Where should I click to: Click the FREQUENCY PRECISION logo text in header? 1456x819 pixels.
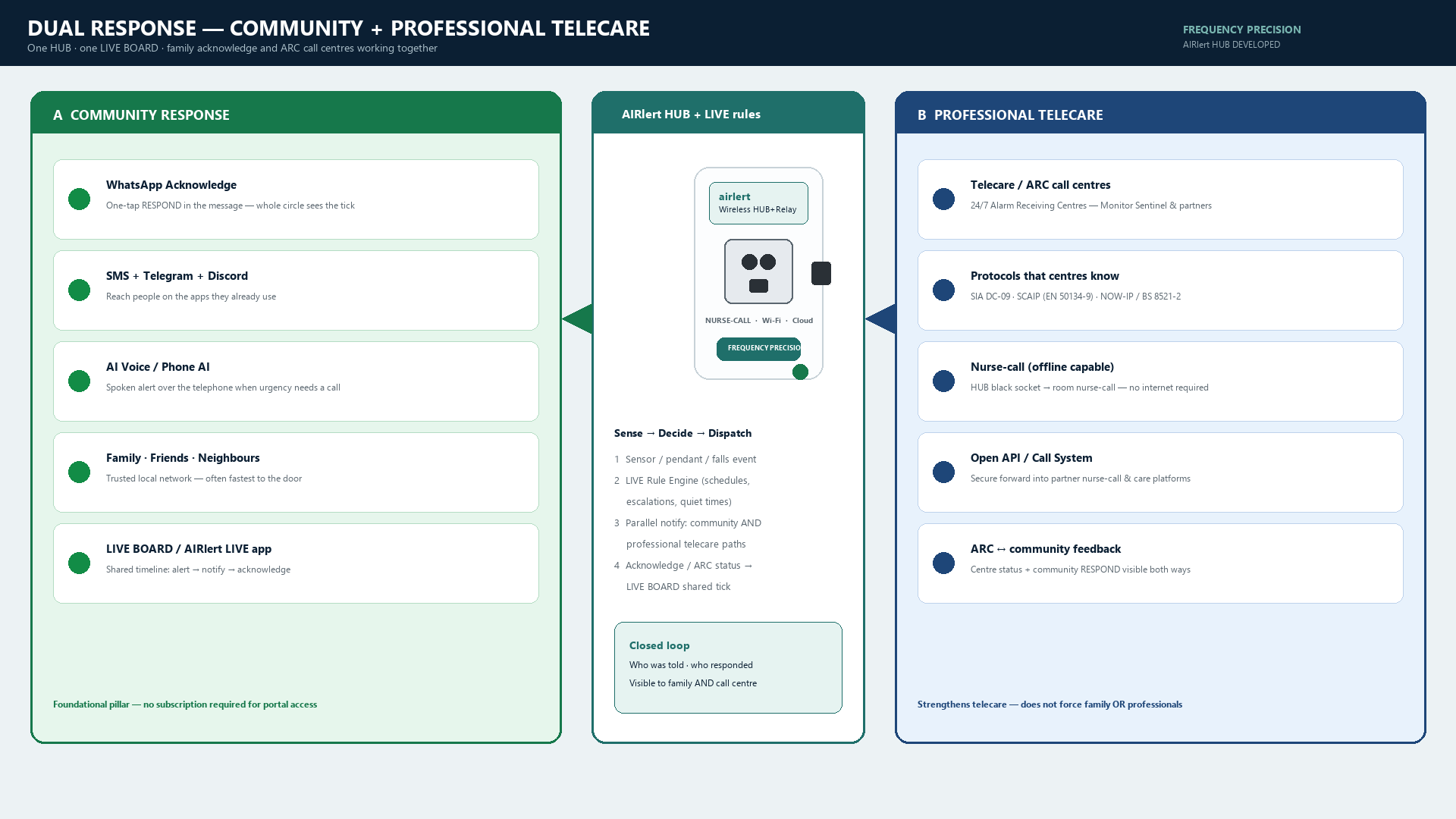pyautogui.click(x=1241, y=30)
